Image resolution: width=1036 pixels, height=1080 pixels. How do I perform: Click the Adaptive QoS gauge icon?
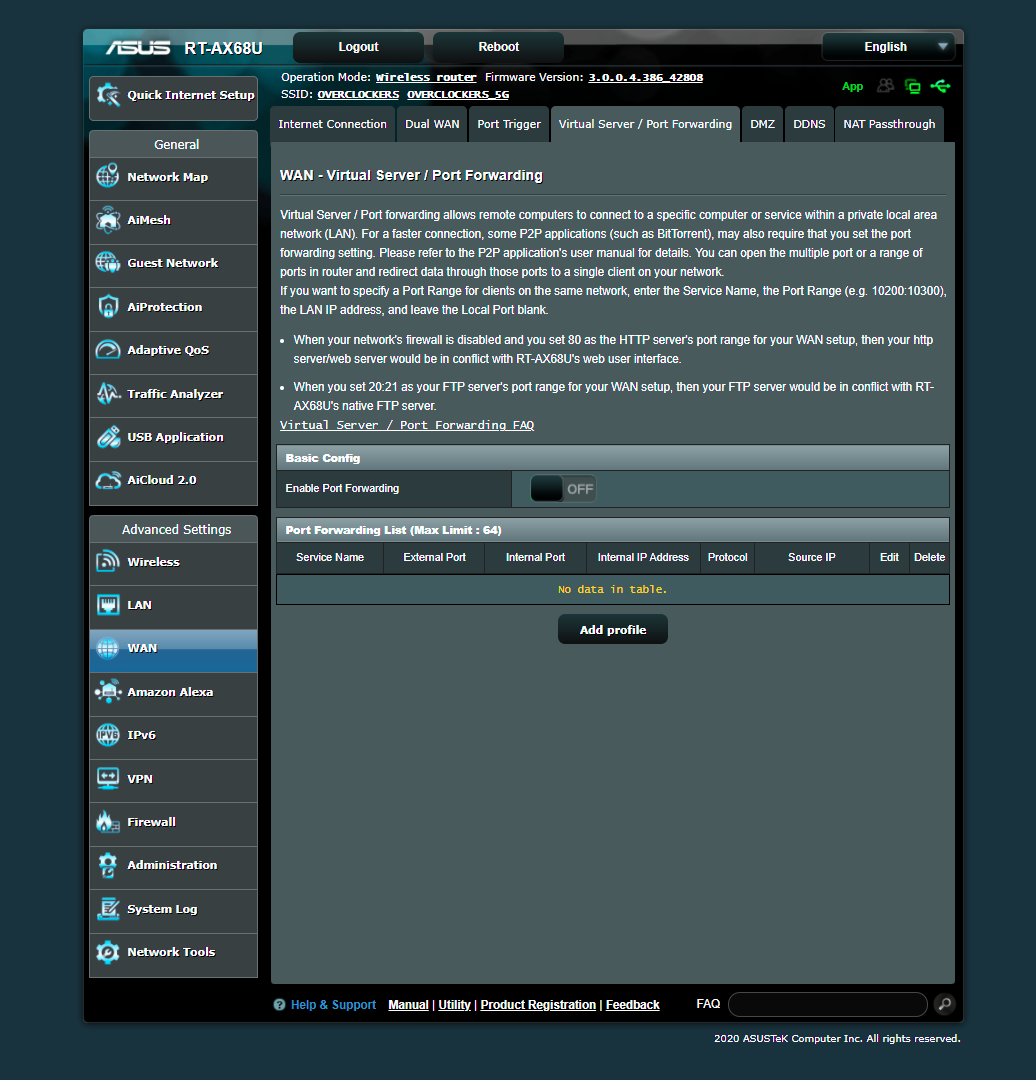[107, 349]
